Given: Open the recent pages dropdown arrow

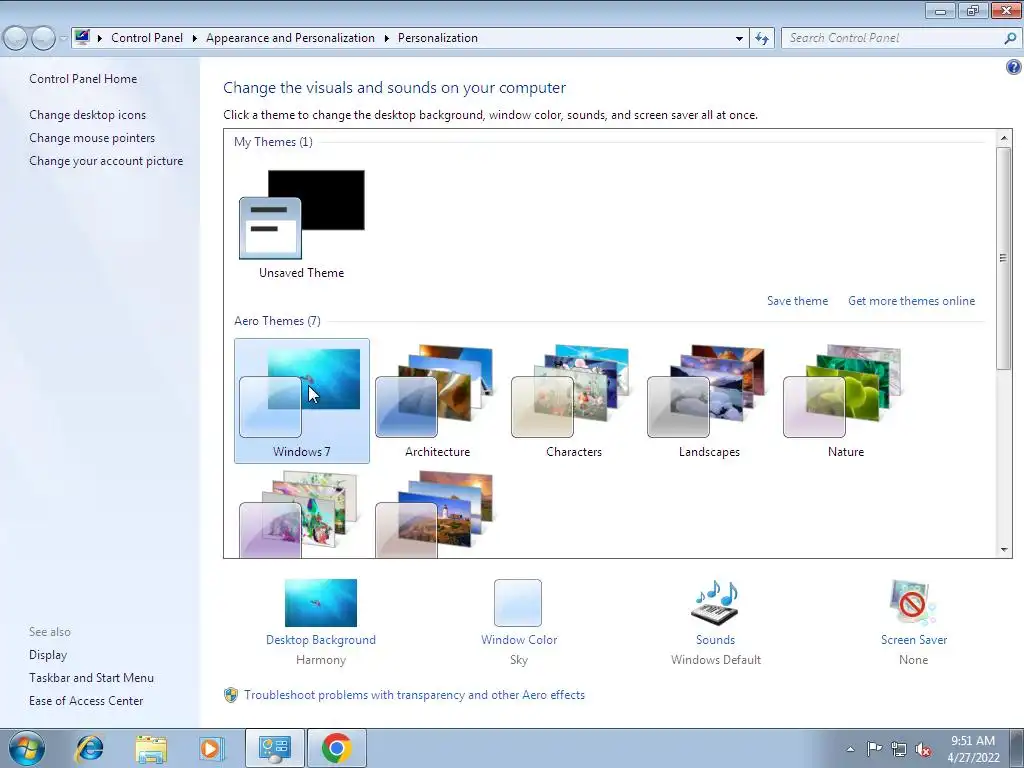Looking at the screenshot, I should (63, 39).
